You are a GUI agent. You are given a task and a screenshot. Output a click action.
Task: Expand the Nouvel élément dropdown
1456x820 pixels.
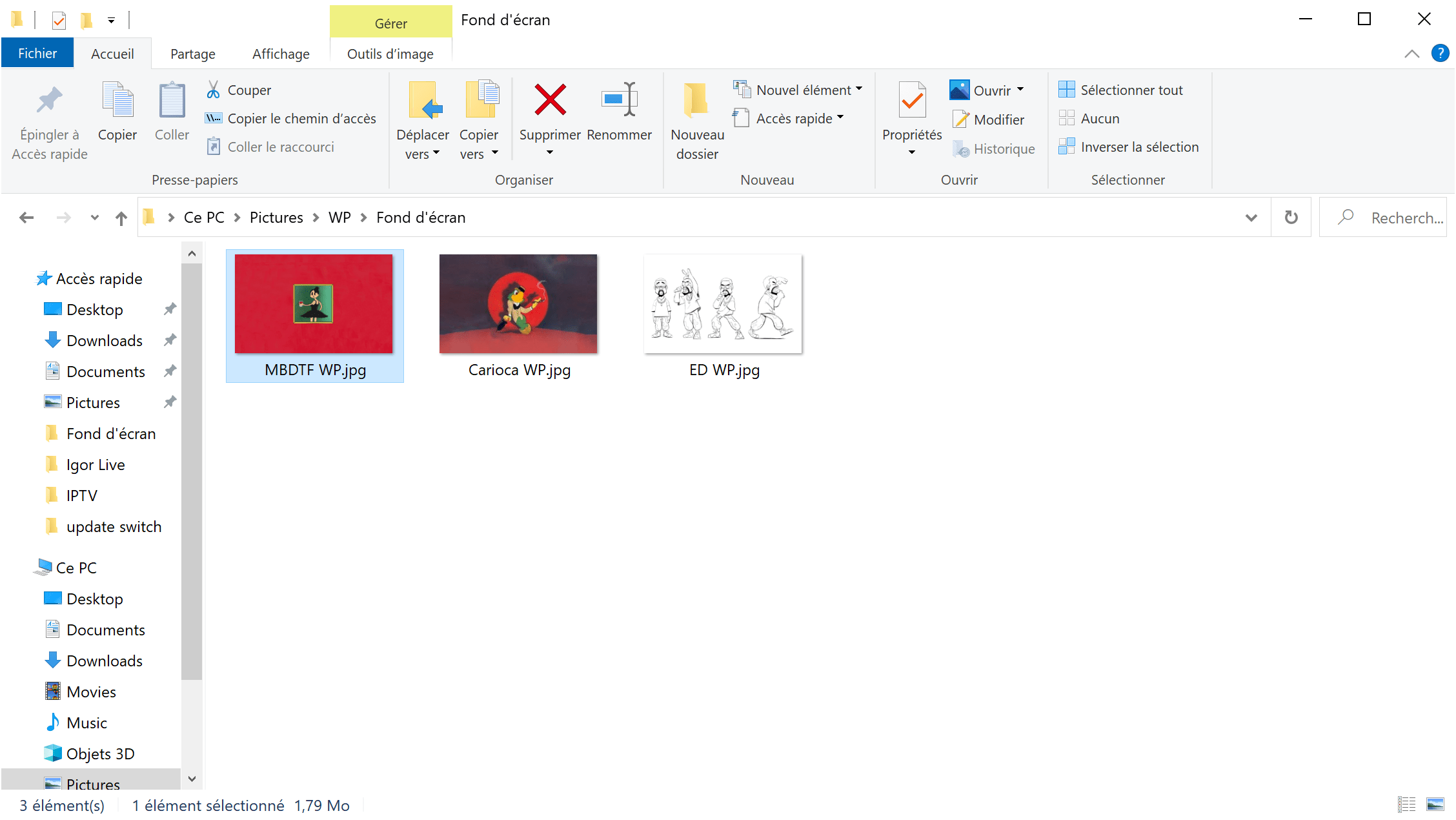coord(860,90)
